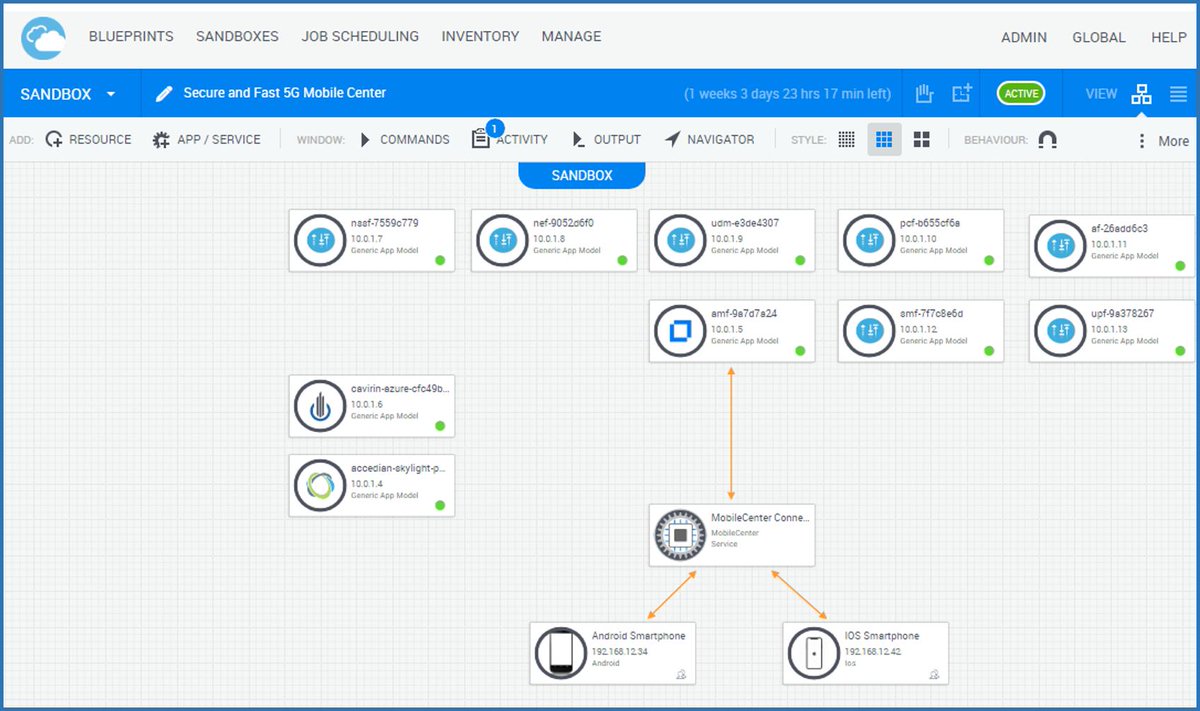Open the BLUEPRINTS menu
Screen dimensions: 1200x711
[131, 36]
